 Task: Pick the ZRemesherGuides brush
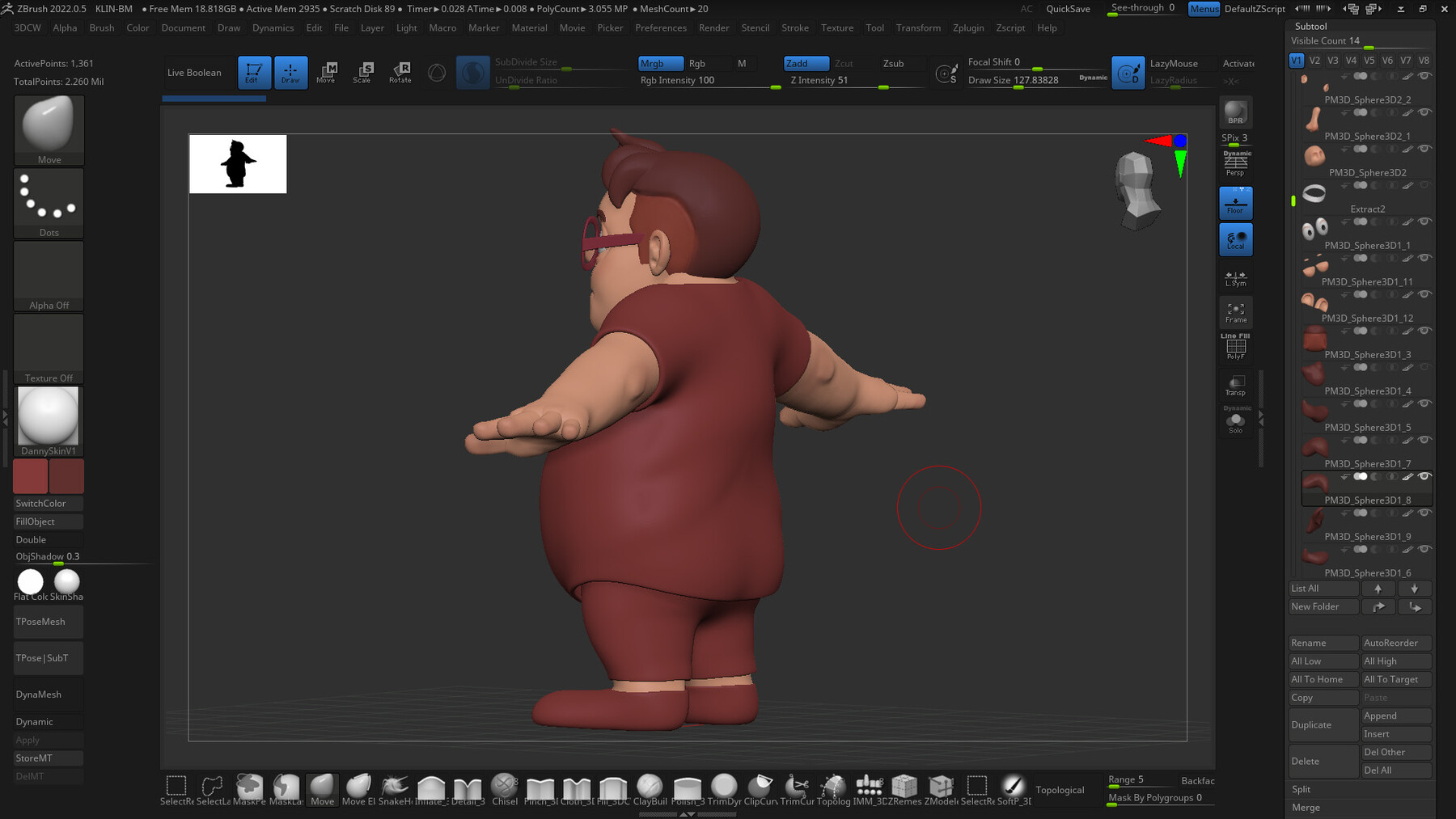pyautogui.click(x=904, y=789)
